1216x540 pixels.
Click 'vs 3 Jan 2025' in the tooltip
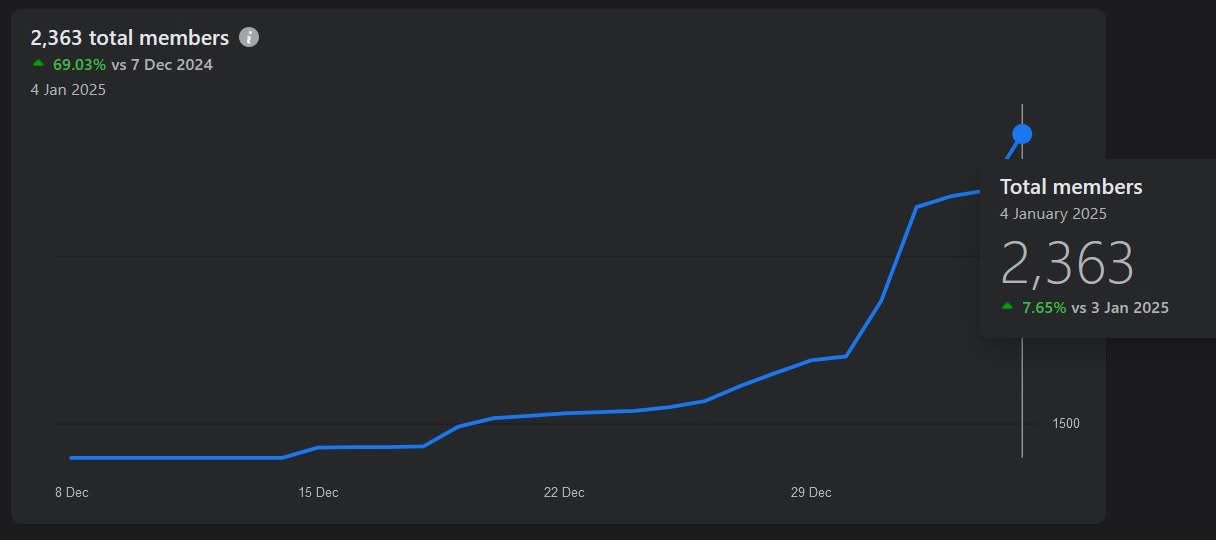pyautogui.click(x=1120, y=308)
